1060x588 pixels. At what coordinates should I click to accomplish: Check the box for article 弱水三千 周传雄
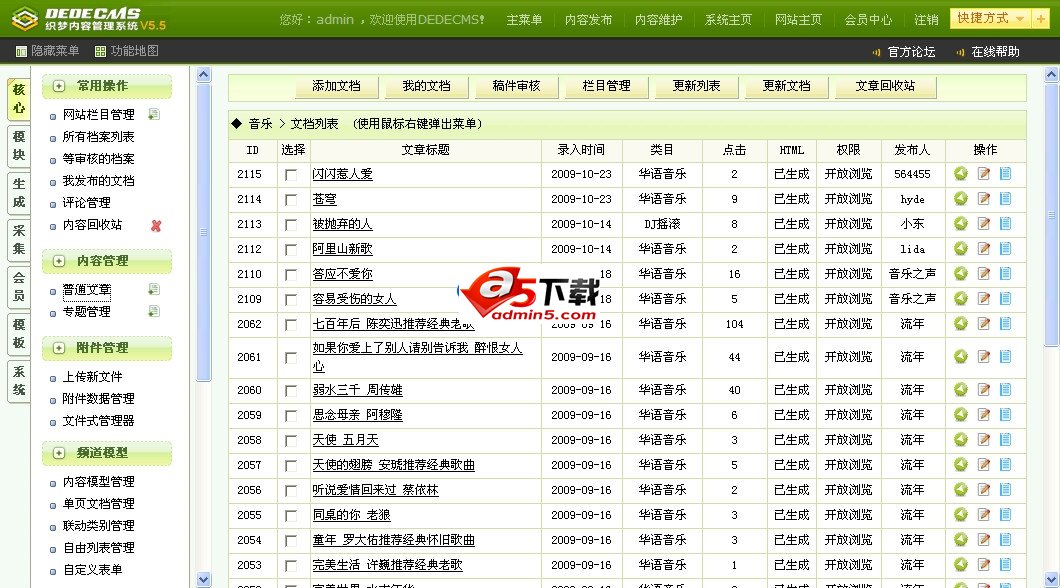click(x=291, y=391)
